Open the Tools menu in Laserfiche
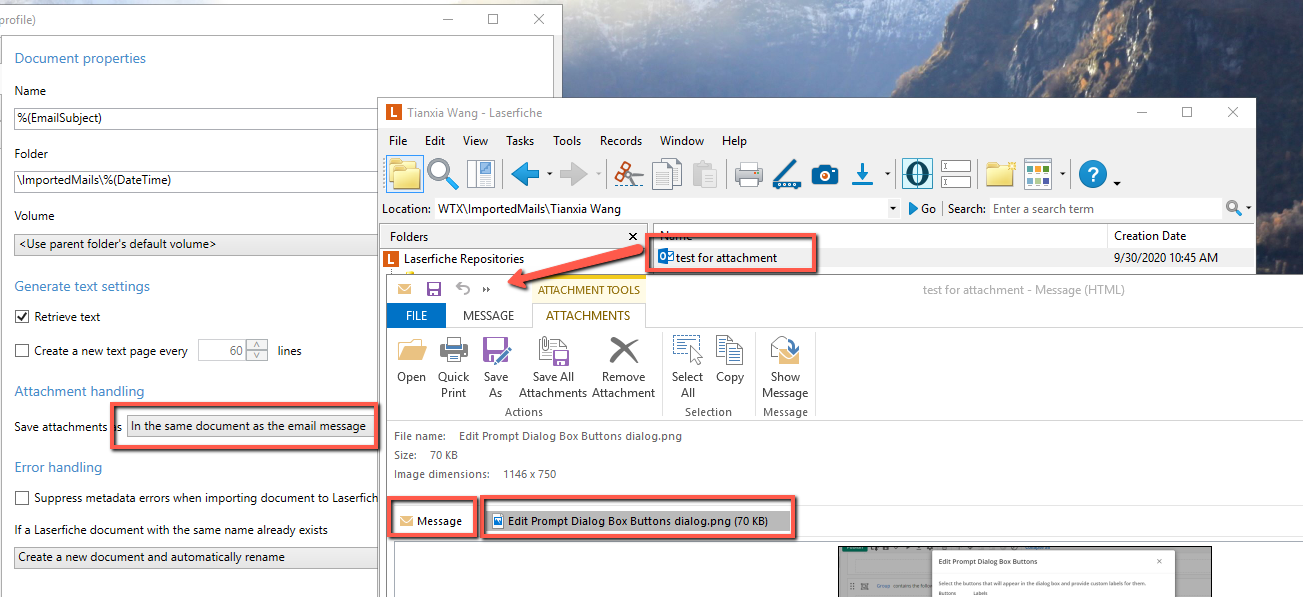Image resolution: width=1303 pixels, height=597 pixels. 567,141
